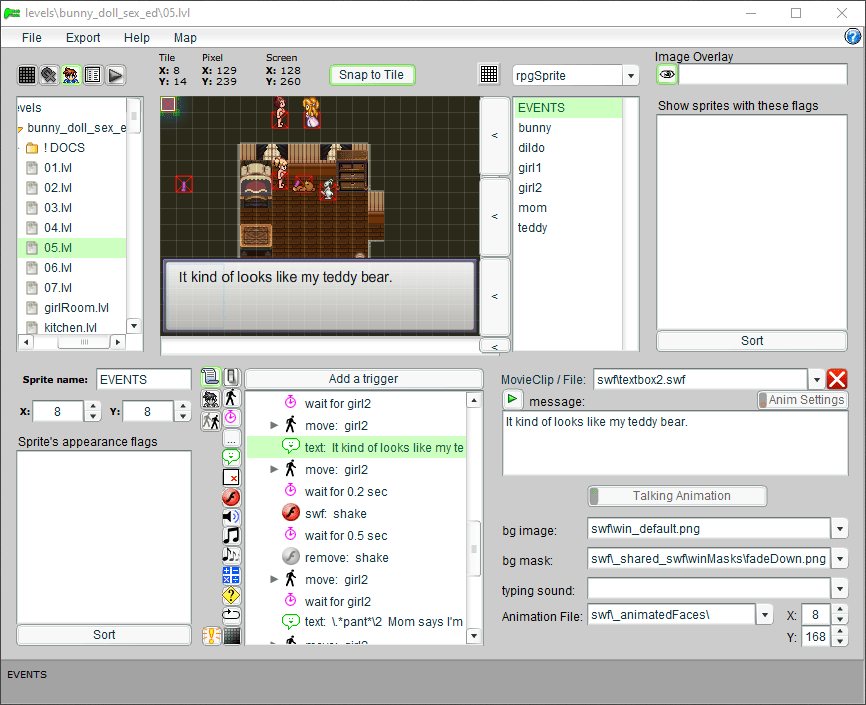866x705 pixels.
Task: Click the Add a trigger button
Action: [363, 379]
